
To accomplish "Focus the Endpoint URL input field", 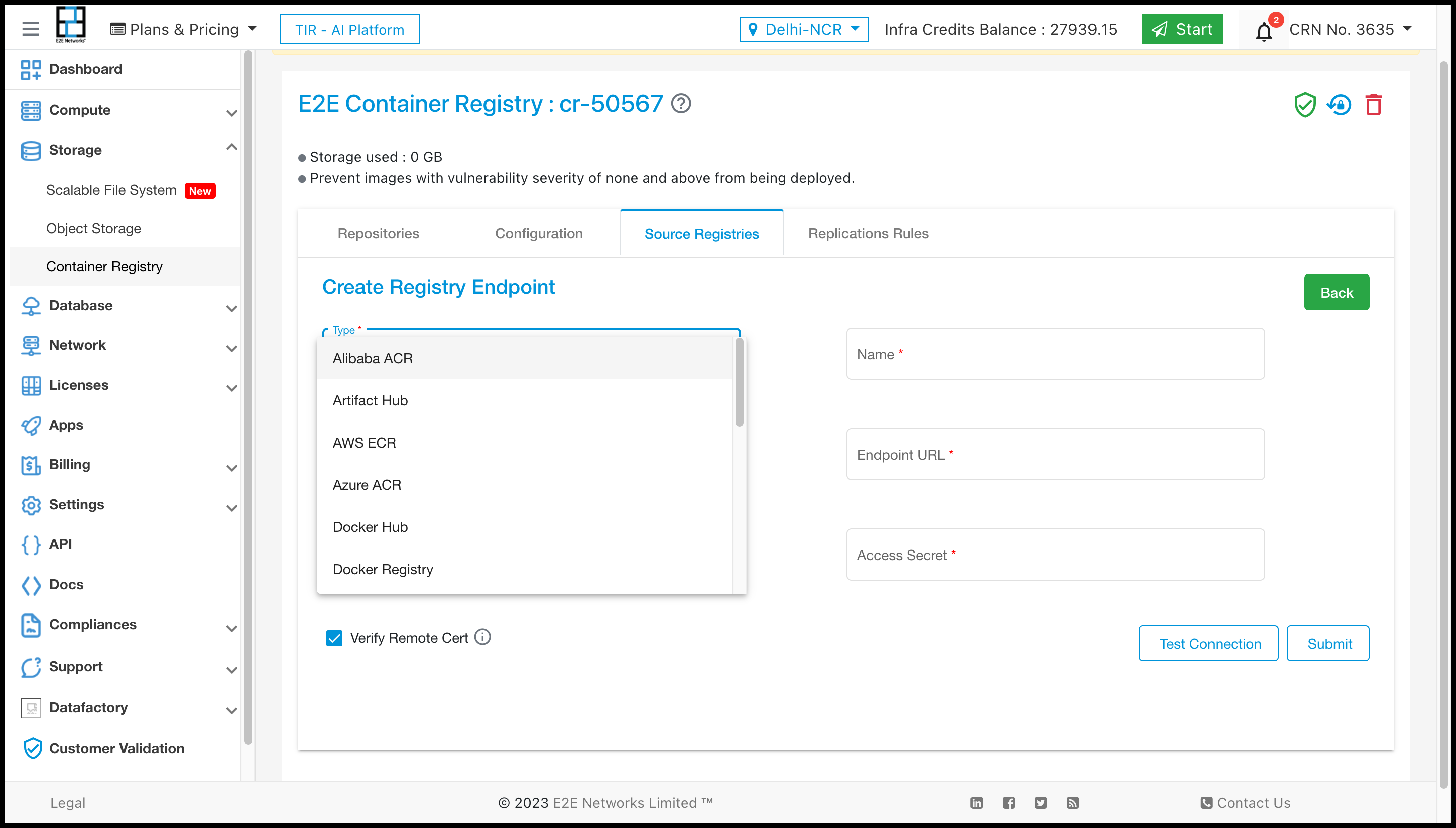I will coord(1055,454).
